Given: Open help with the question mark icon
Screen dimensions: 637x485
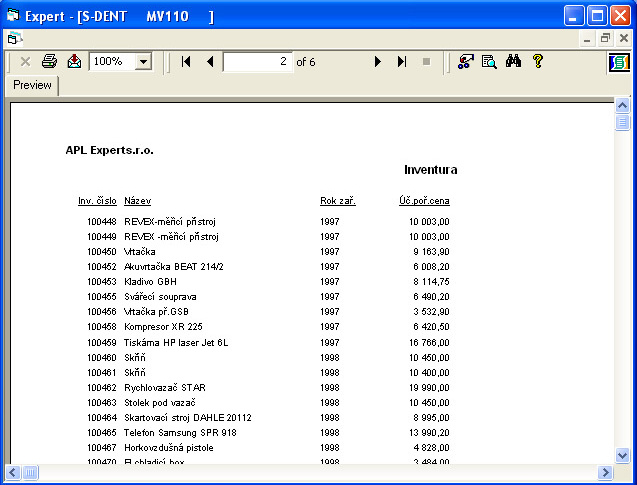Looking at the screenshot, I should tap(538, 61).
